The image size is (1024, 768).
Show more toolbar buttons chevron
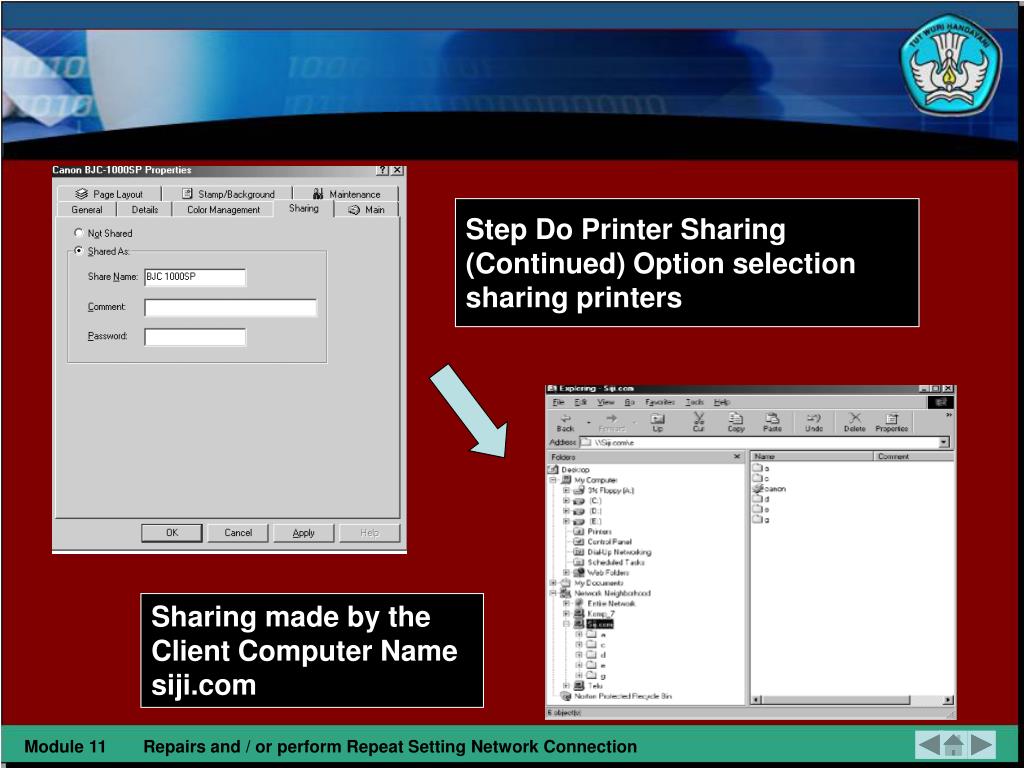pyautogui.click(x=948, y=415)
